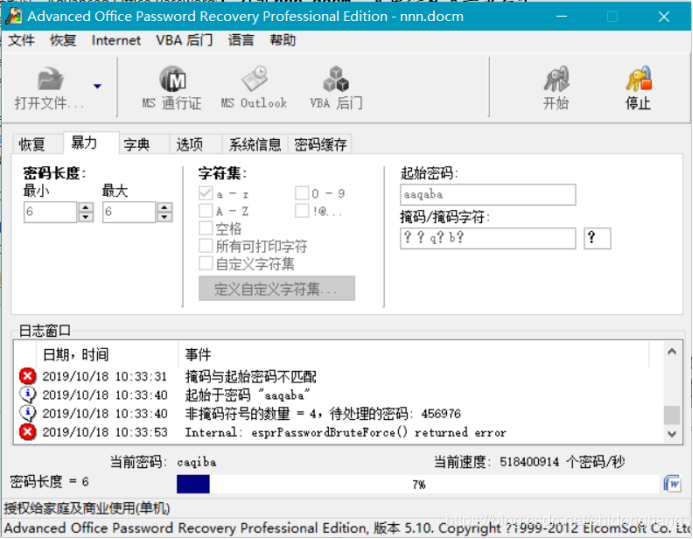Viewport: 693px width, 539px height.
Task: Click the 定义自定义字符集 button
Action: [277, 288]
